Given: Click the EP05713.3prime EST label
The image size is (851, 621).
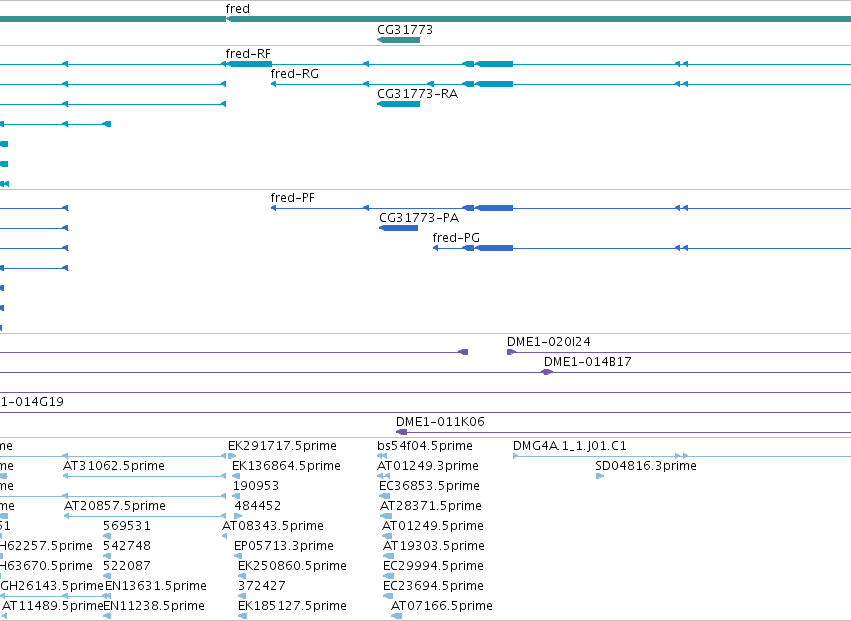Looking at the screenshot, I should (284, 546).
